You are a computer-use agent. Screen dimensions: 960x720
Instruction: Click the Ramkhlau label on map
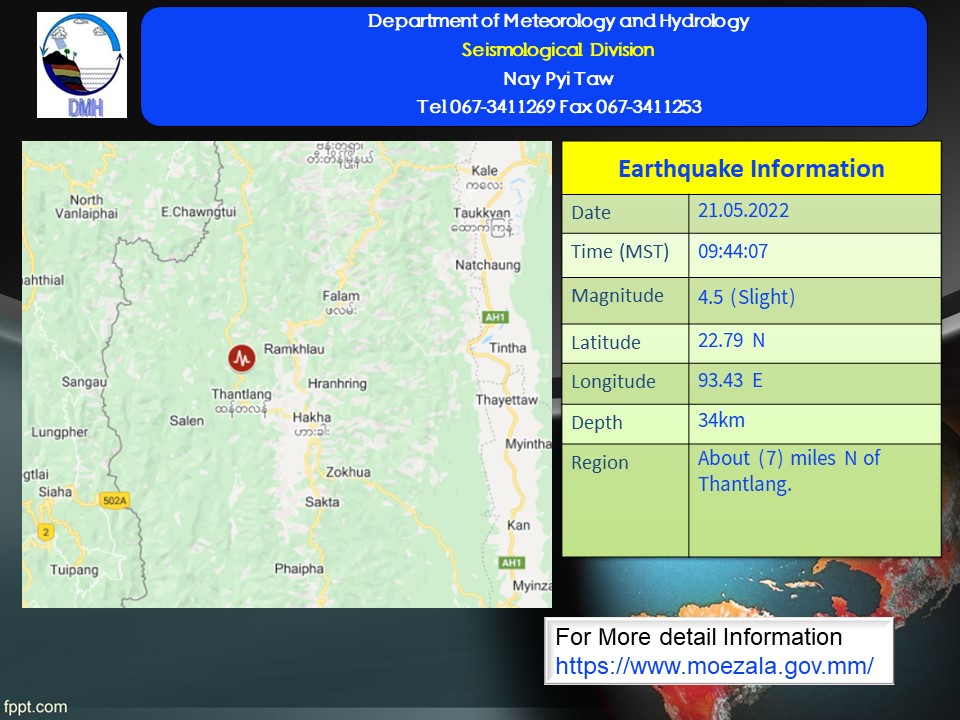(x=294, y=349)
